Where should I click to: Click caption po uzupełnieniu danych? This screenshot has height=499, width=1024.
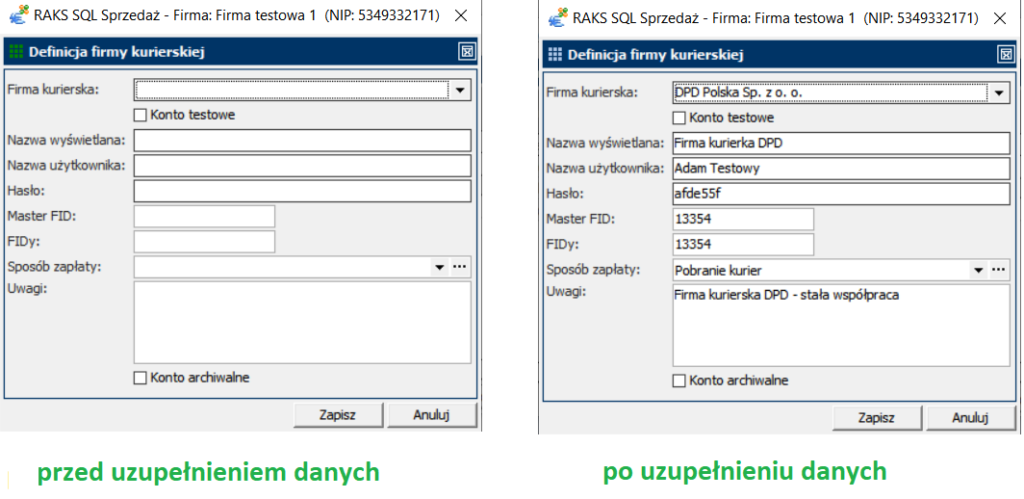click(x=744, y=470)
